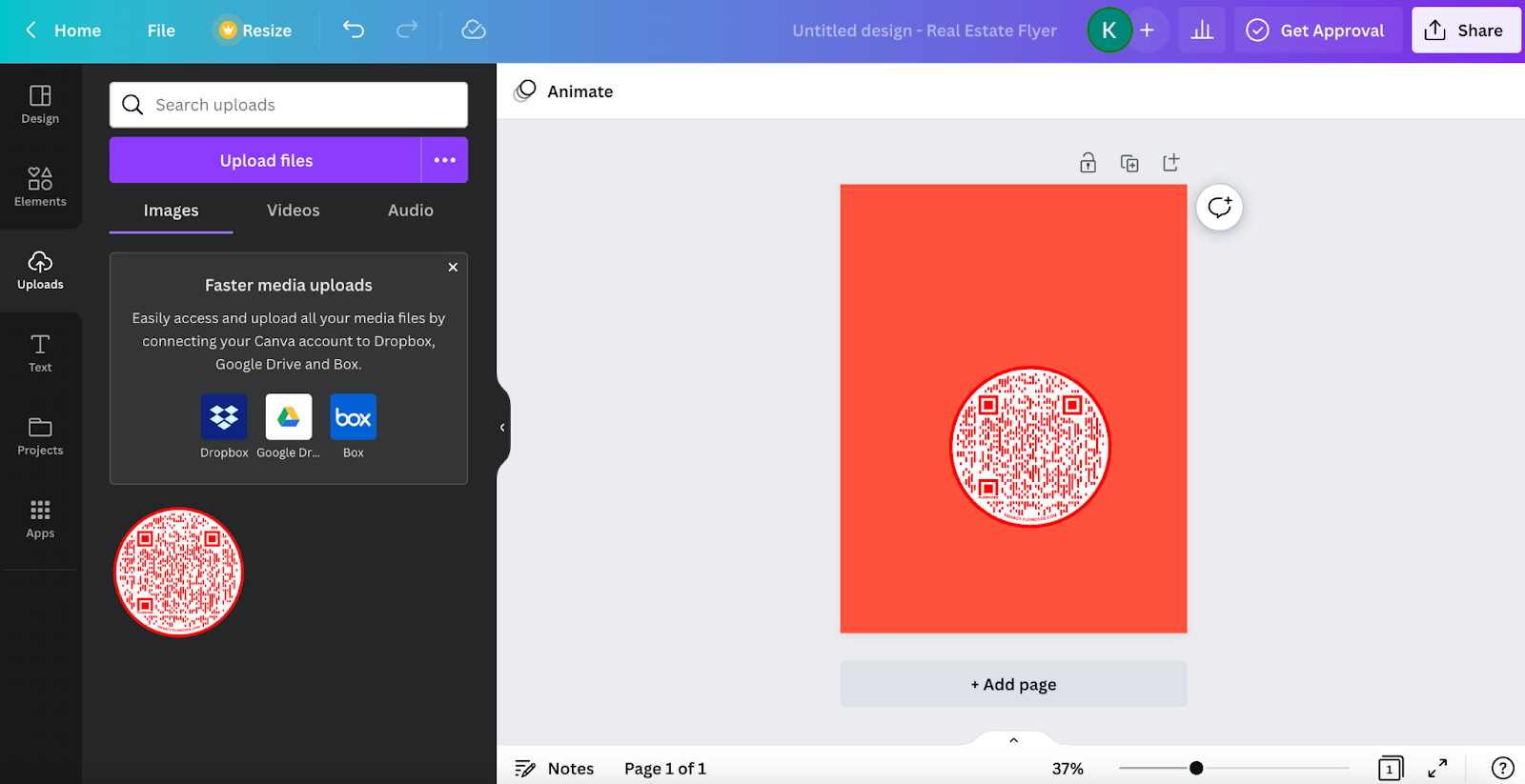
Task: Dismiss the Faster media uploads card
Action: pos(453,268)
